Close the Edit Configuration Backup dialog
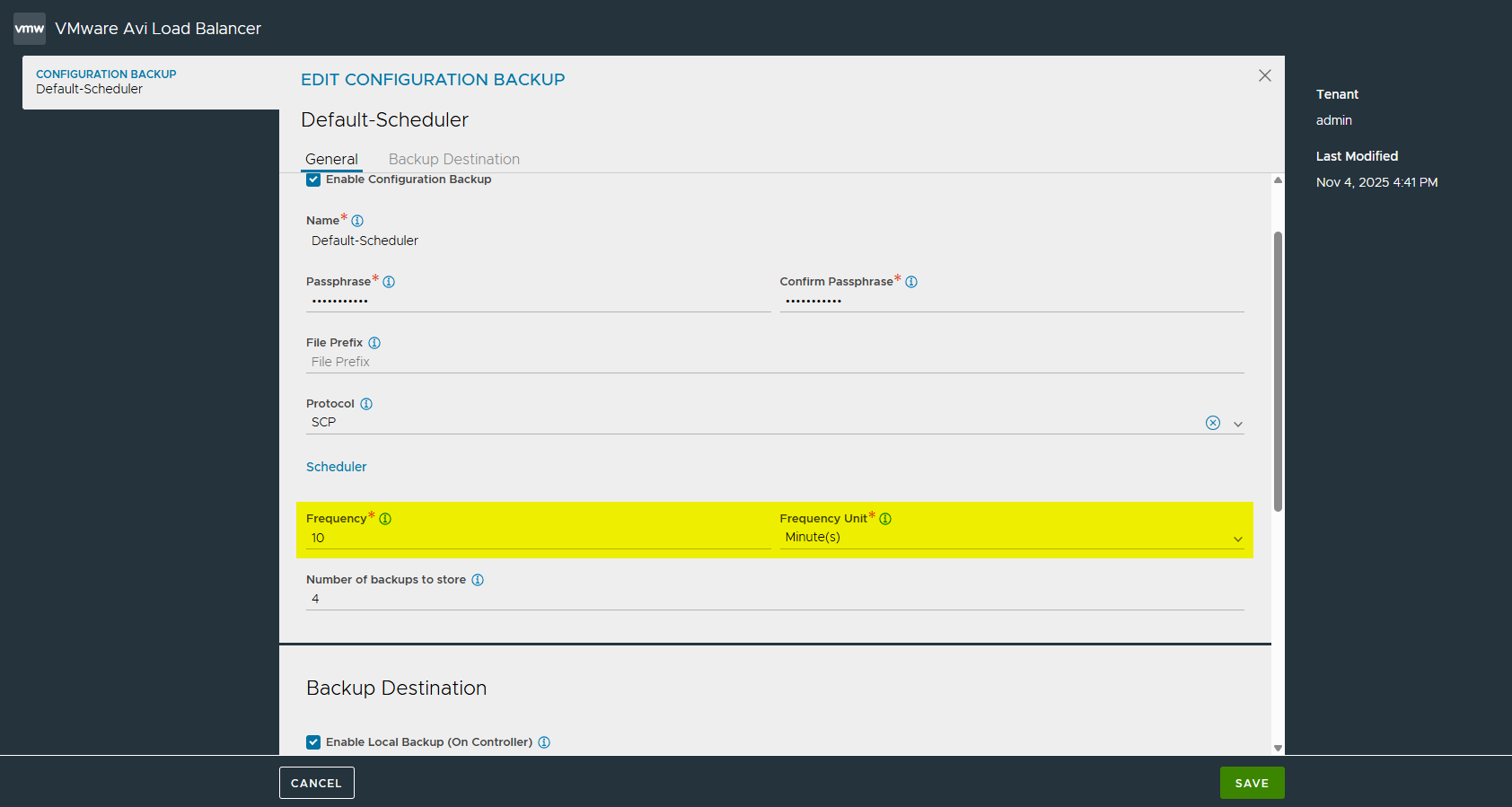 tap(1264, 75)
